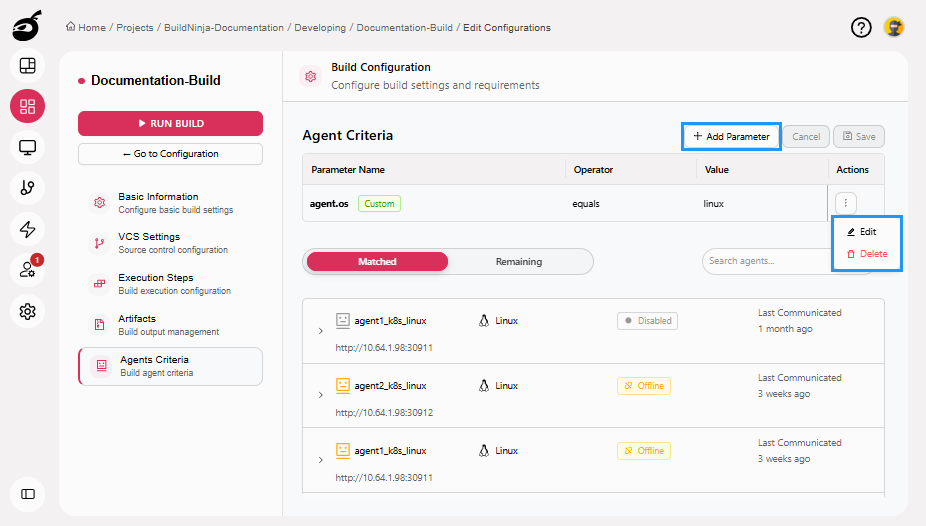Click the Execution Steps blocks icon
926x526 pixels.
tap(99, 283)
